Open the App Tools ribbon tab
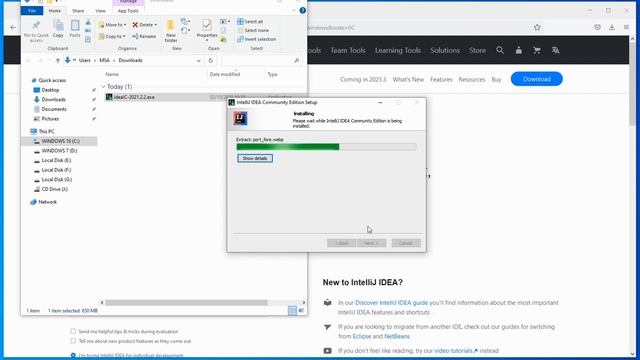This screenshot has width=640, height=360. (x=128, y=11)
